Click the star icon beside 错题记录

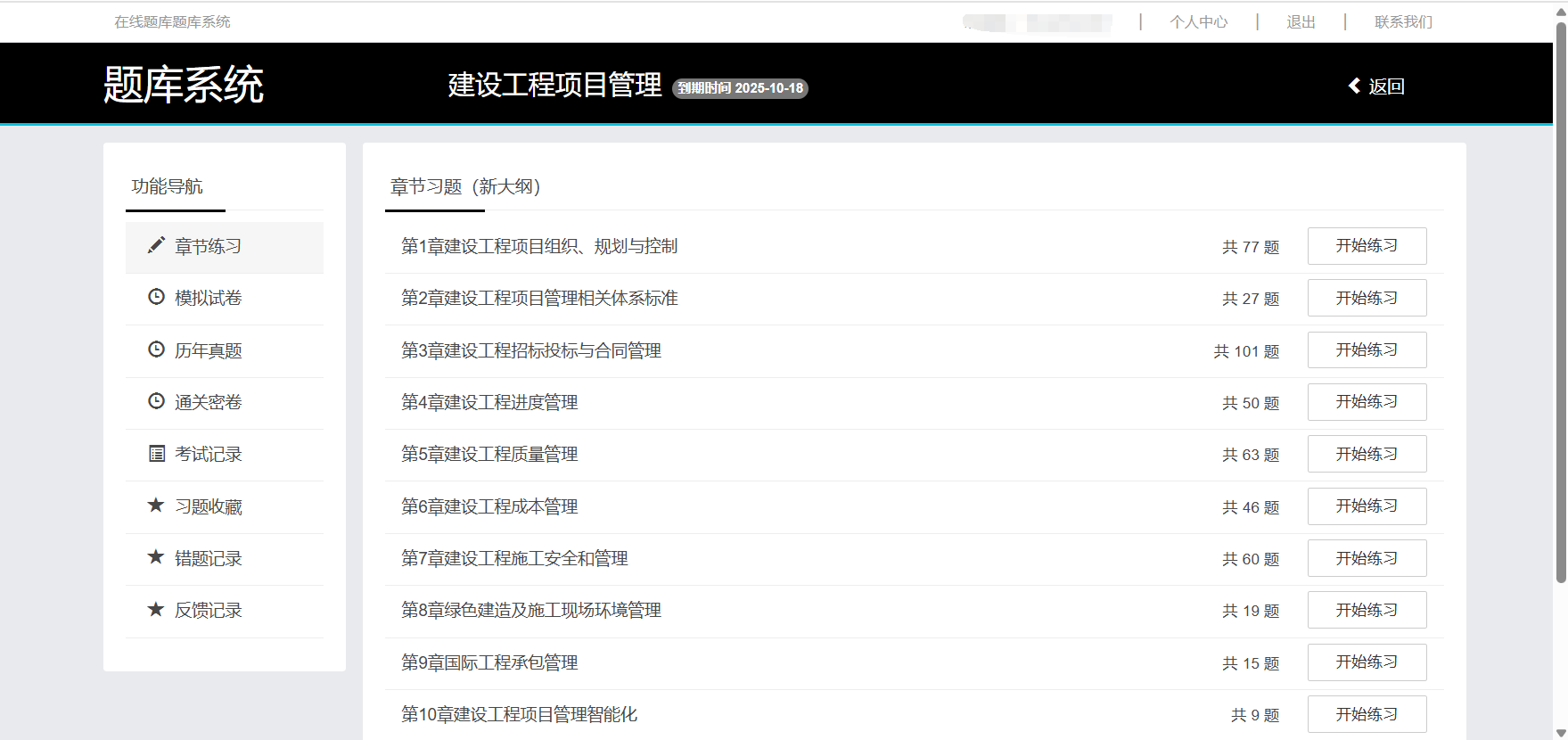156,557
